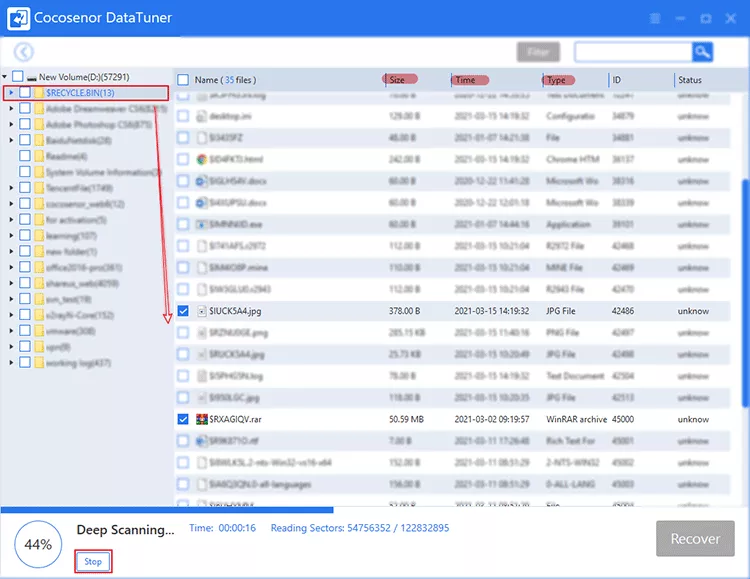
Task: Expand the working log folder node
Action: (11, 363)
